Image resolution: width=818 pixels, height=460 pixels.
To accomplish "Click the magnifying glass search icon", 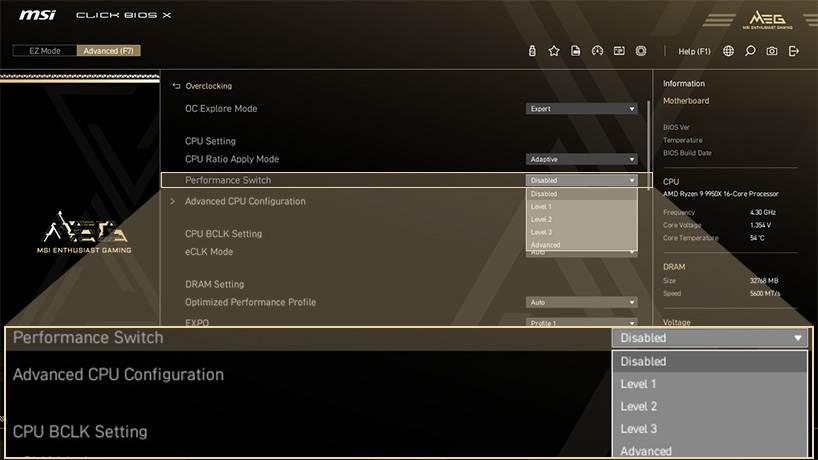I will click(750, 51).
